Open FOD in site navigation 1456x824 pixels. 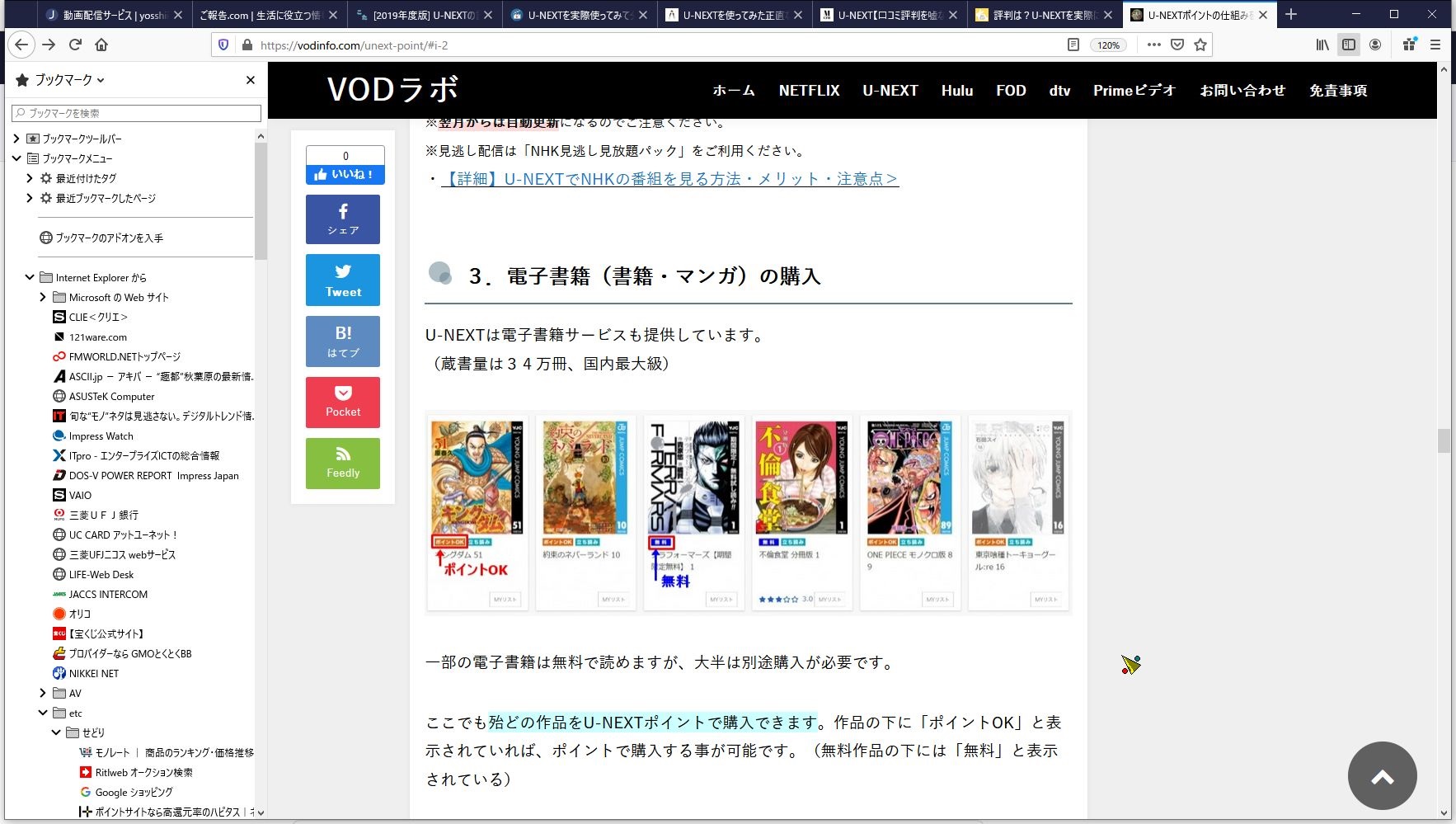(1011, 91)
